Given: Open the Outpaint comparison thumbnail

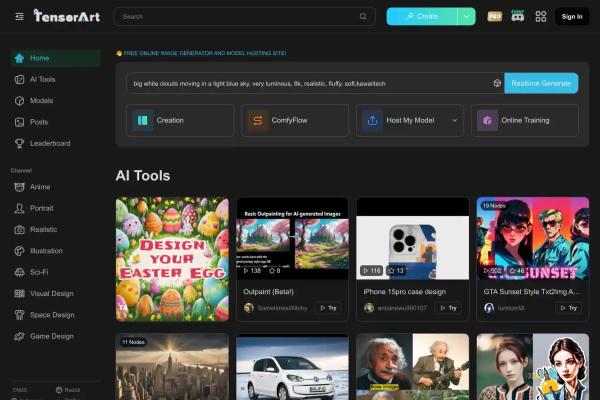Looking at the screenshot, I should point(292,238).
